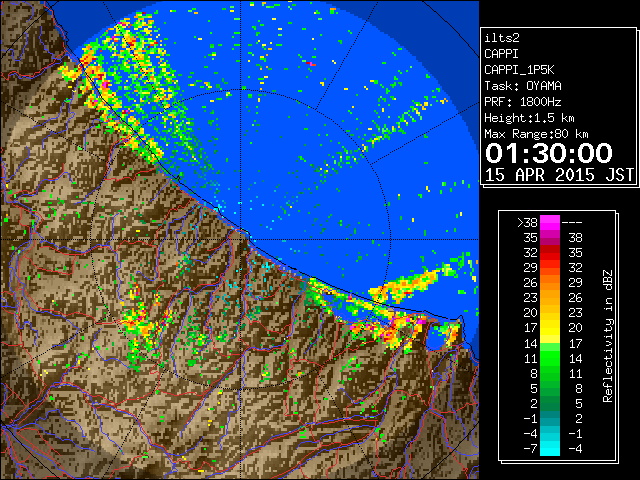The image size is (640, 480).
Task: Pick the bright green 11-14 dBZ band
Action: [550, 358]
